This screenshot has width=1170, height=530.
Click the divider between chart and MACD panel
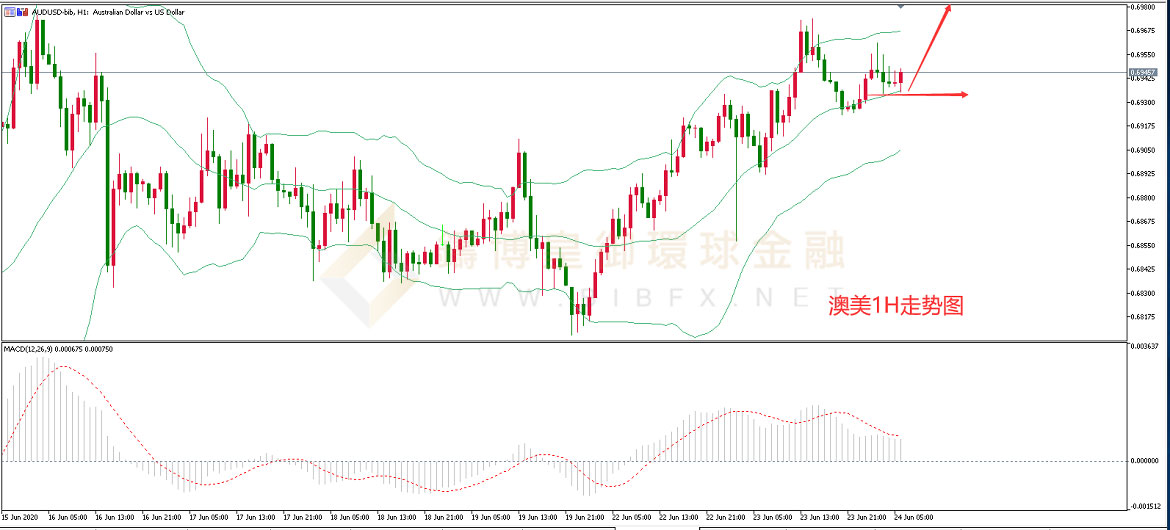(560, 341)
